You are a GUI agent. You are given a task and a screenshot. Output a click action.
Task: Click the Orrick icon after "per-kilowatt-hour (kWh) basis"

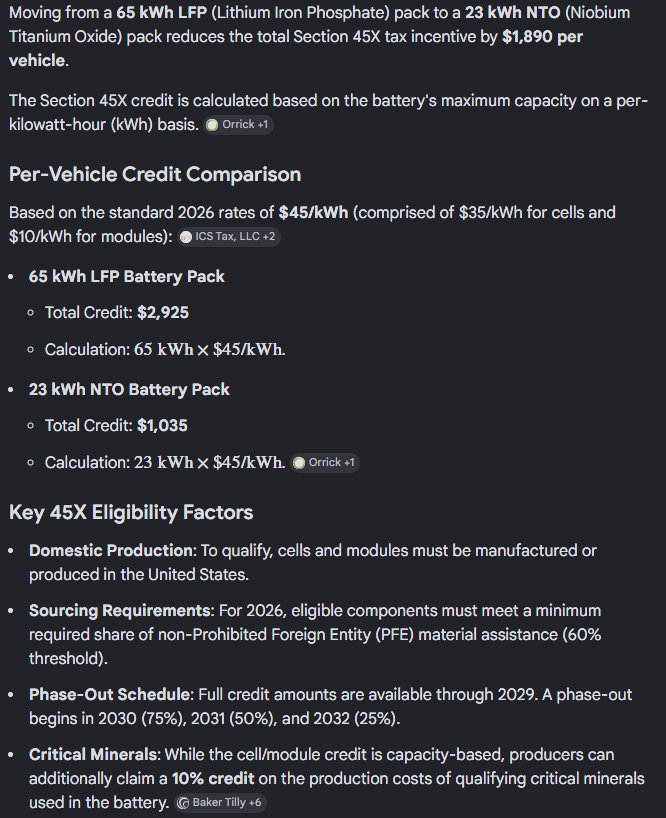[212, 125]
